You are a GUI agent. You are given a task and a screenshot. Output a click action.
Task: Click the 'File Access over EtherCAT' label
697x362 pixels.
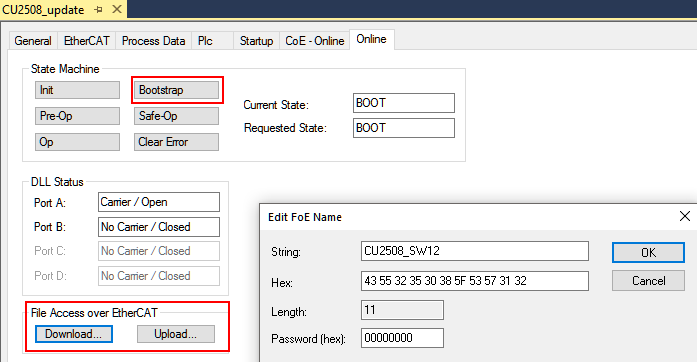pos(94,313)
